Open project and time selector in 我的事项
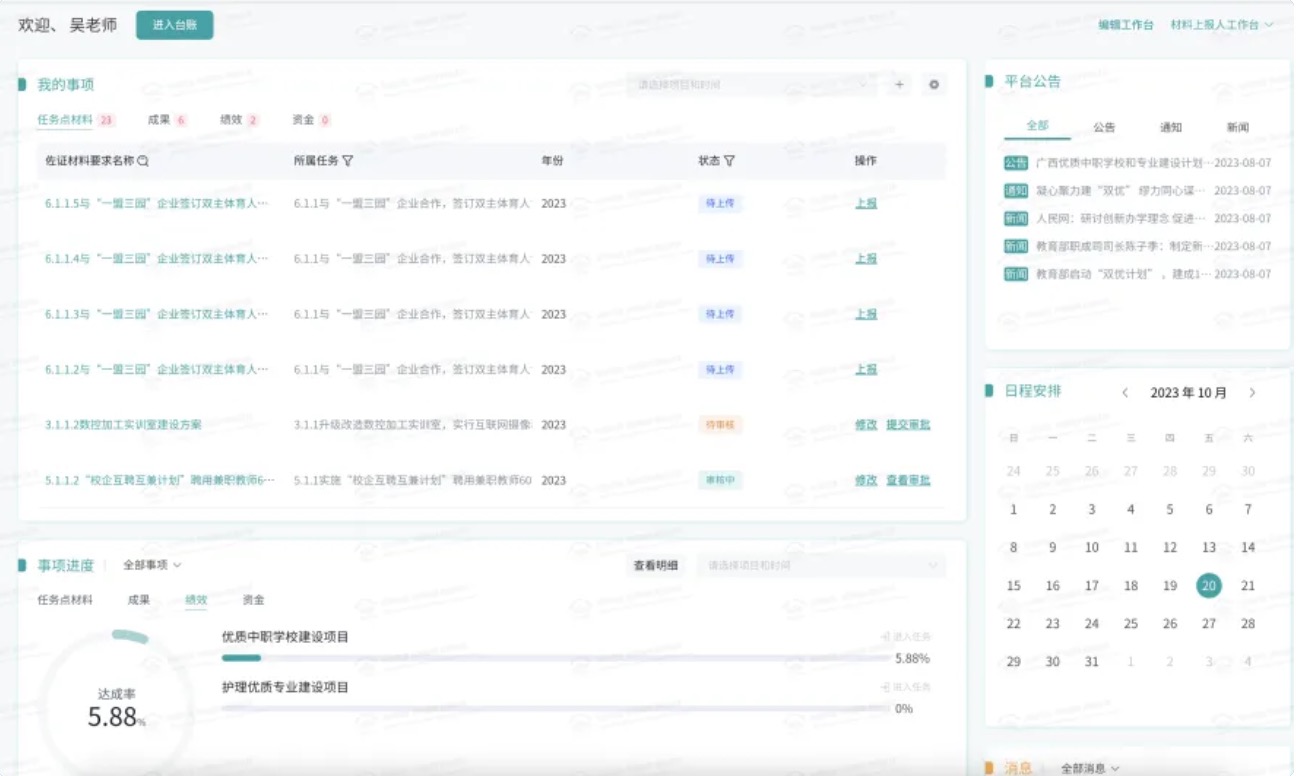1296x776 pixels. click(x=752, y=85)
